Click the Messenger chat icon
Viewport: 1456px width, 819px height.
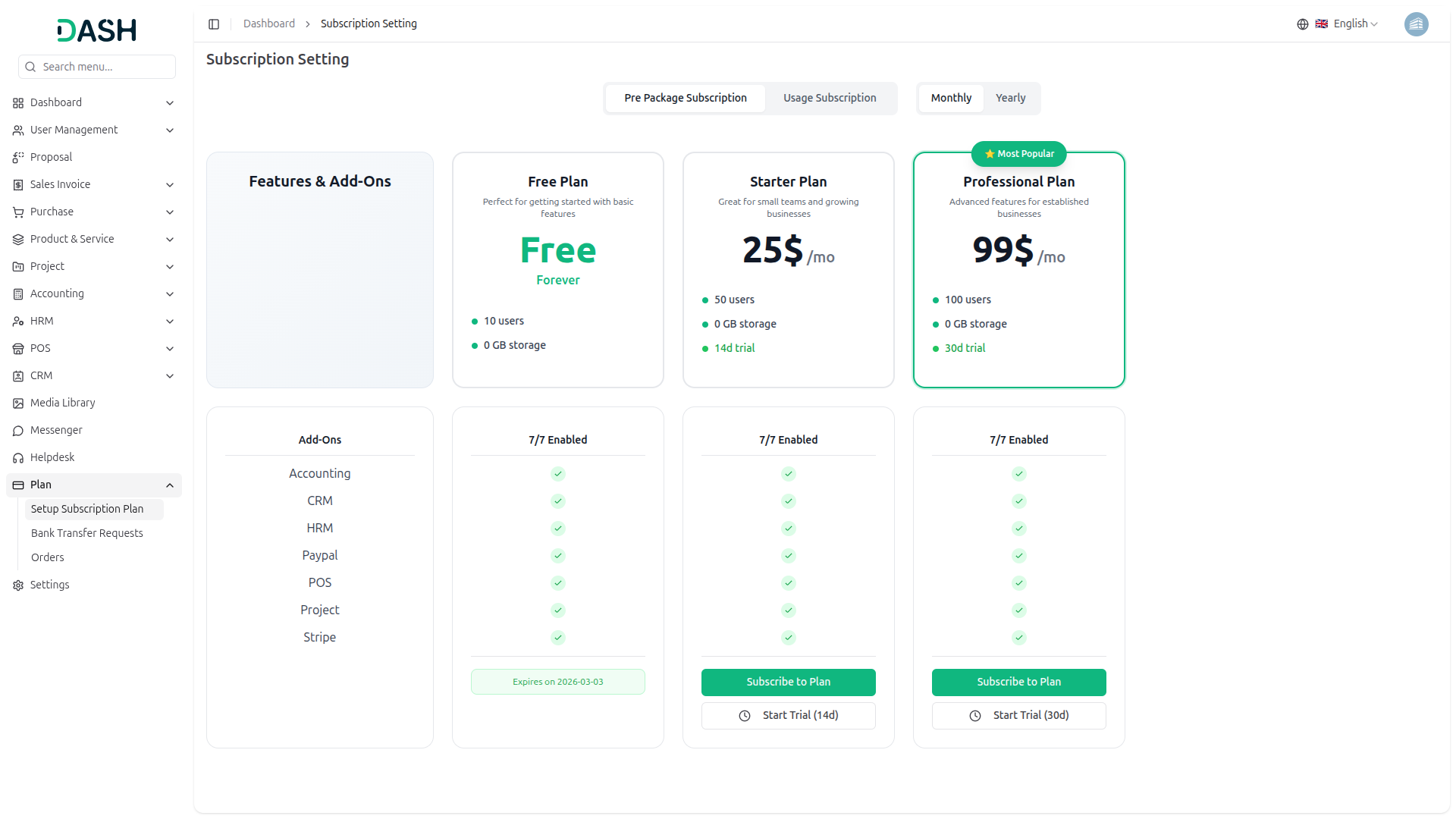point(18,431)
